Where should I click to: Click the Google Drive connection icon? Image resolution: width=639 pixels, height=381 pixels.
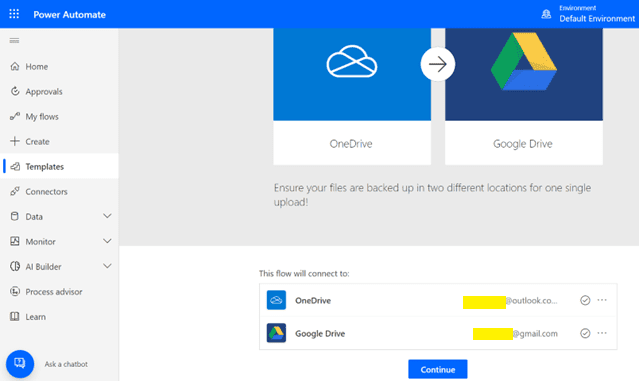pyautogui.click(x=276, y=333)
